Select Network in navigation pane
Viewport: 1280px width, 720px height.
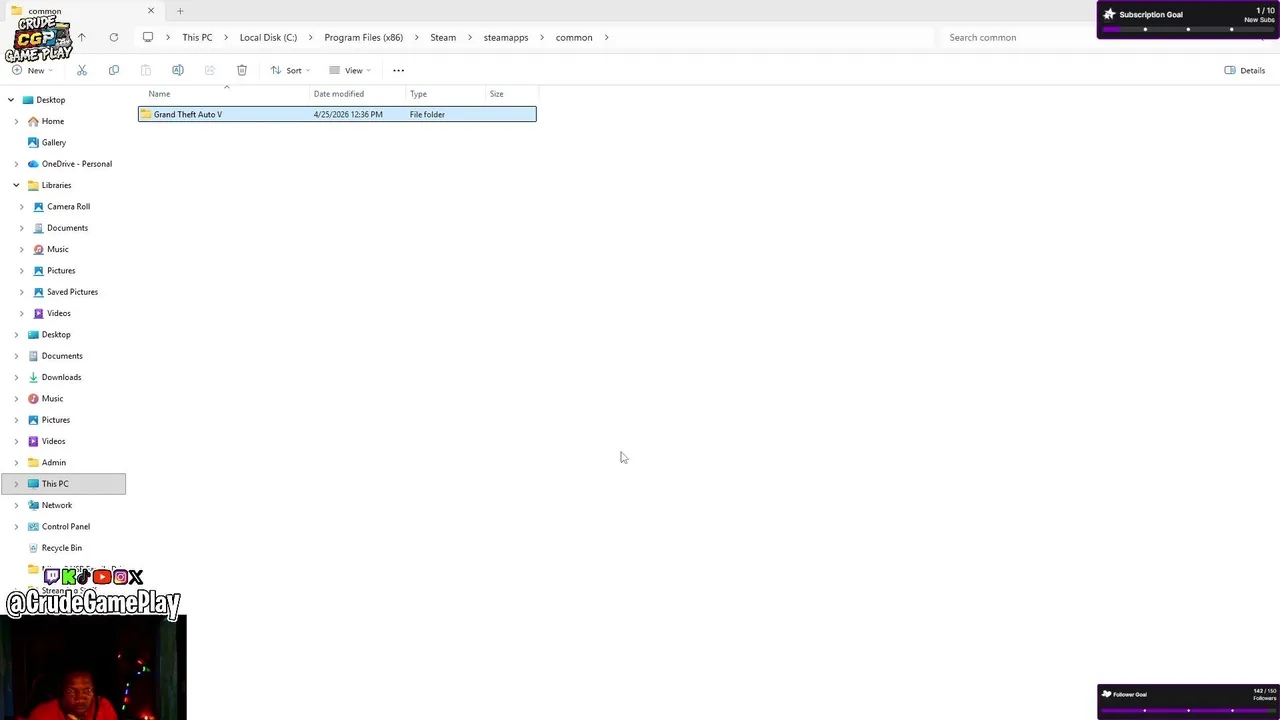57,505
